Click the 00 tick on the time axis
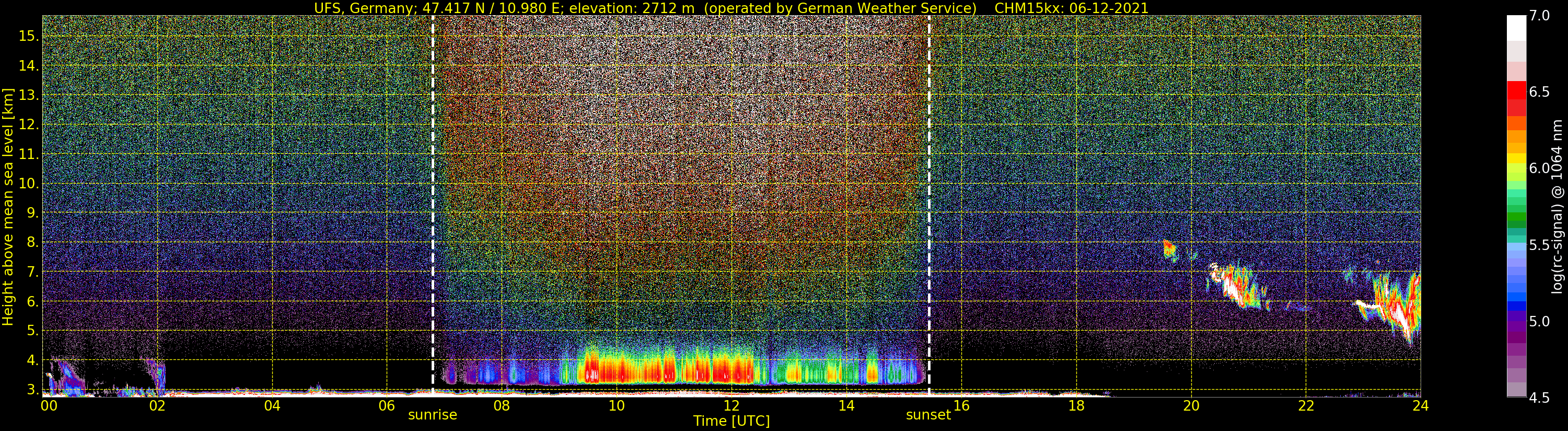The height and width of the screenshot is (431, 1568). coord(49,405)
